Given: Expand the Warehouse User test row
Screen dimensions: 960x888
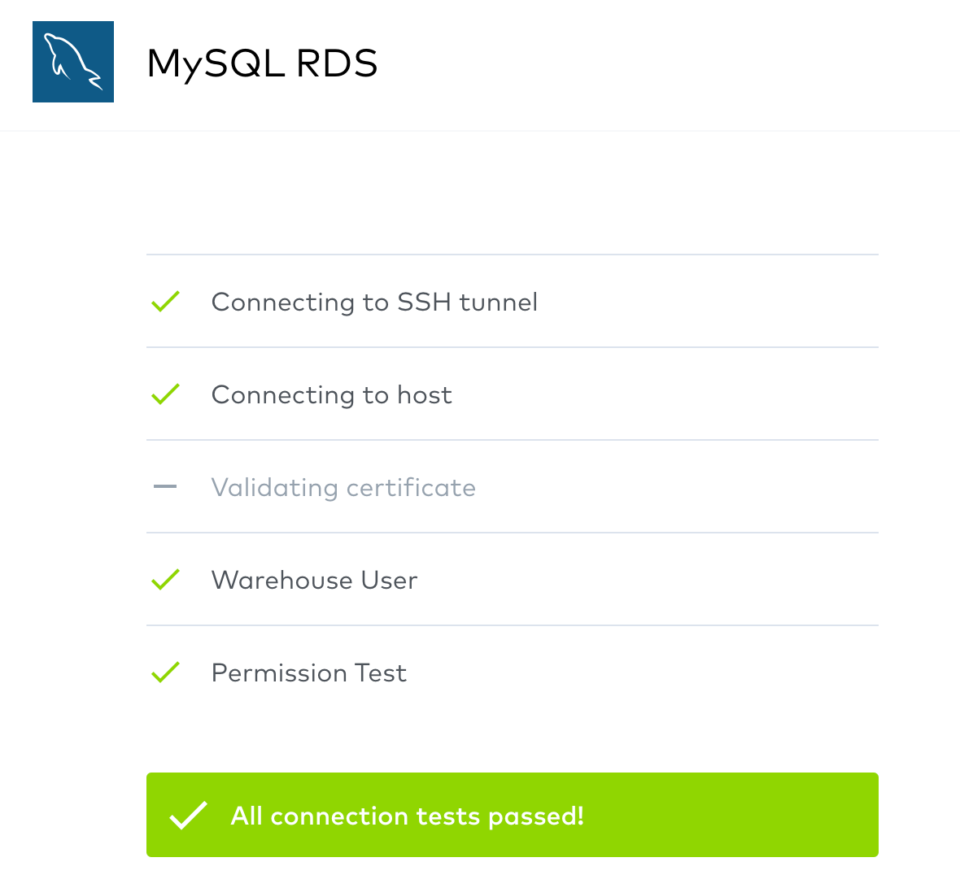Looking at the screenshot, I should 314,580.
